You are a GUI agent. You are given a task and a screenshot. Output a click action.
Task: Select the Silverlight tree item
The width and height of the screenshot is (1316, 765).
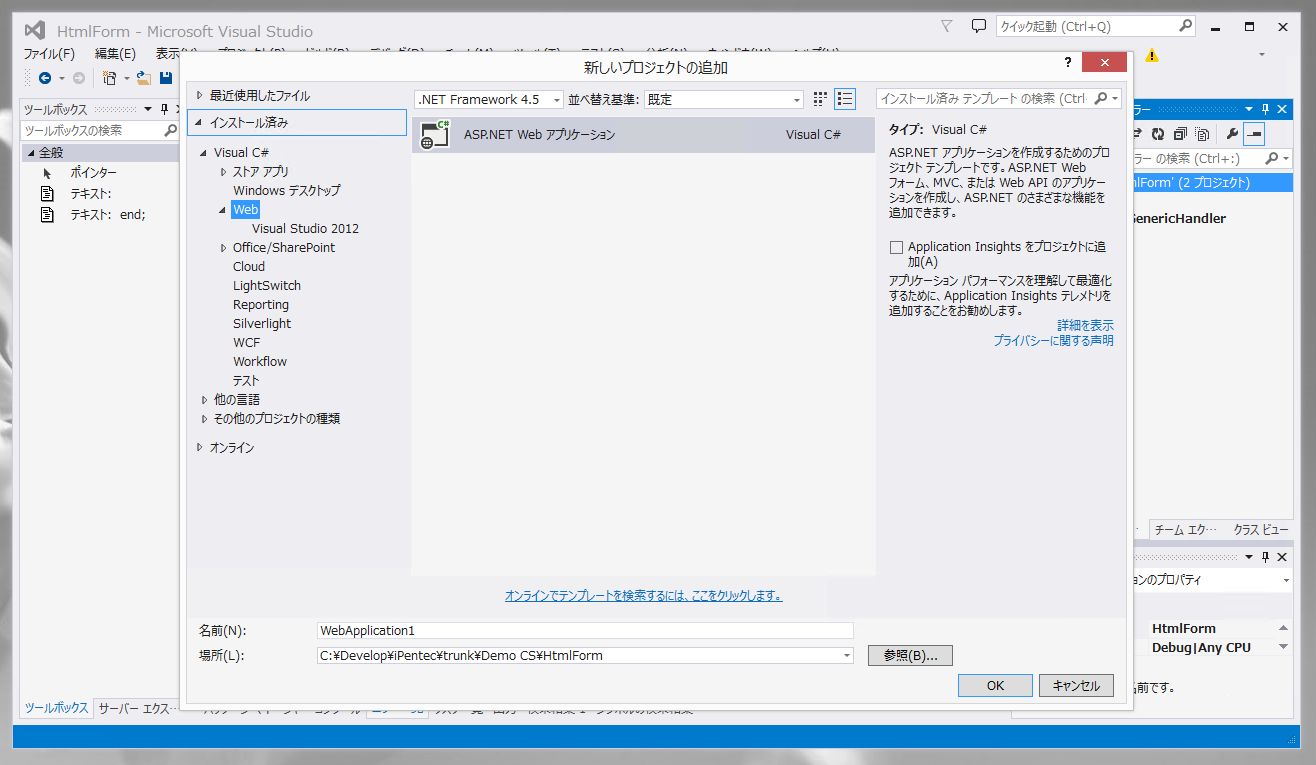pyautogui.click(x=262, y=324)
